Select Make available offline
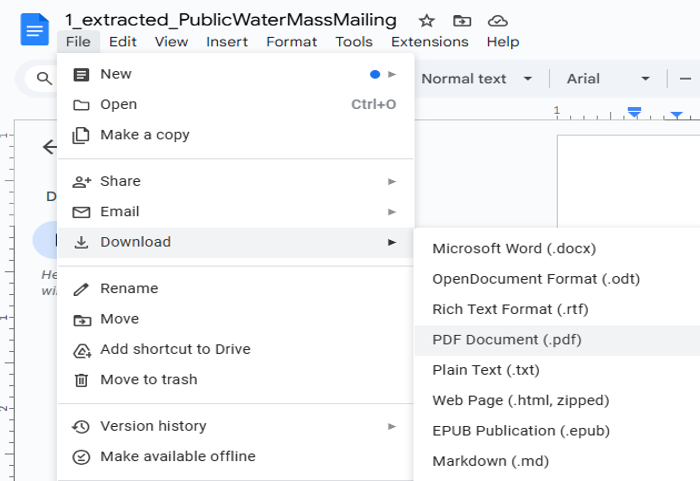This screenshot has height=481, width=700. [x=236, y=456]
